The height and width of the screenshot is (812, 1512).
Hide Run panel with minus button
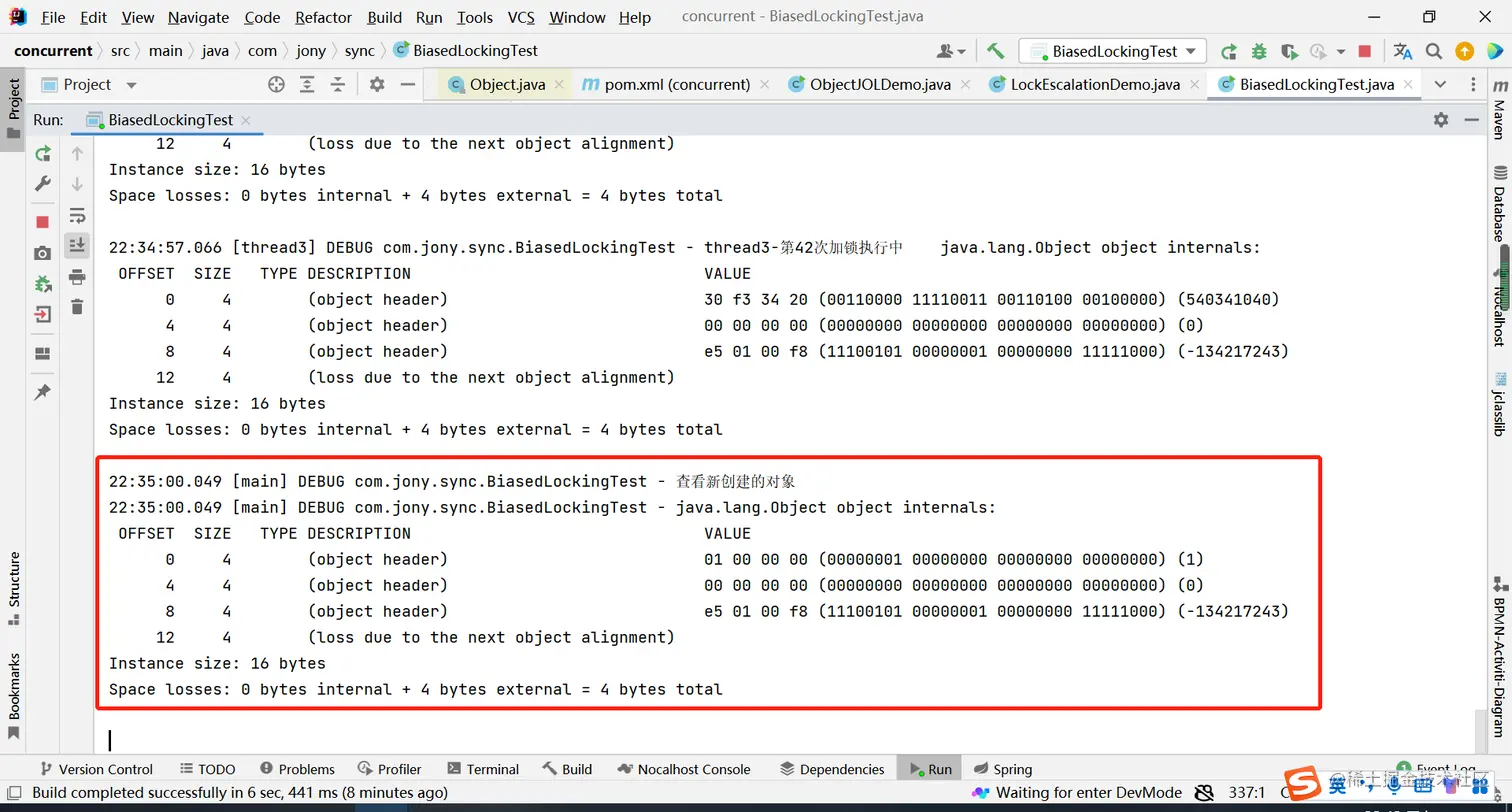[1471, 119]
